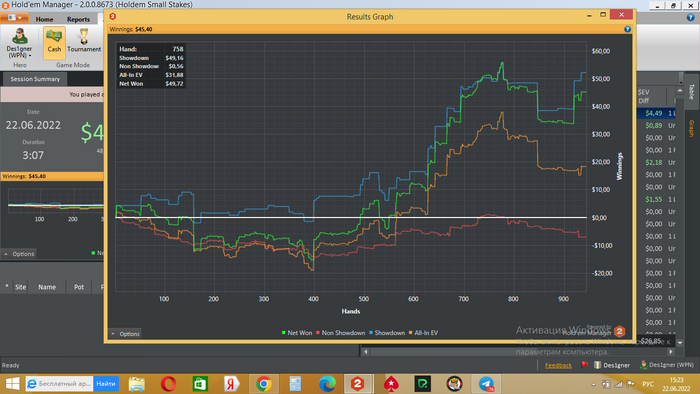
Task: Select the $4,49 EV diff cell
Action: tap(654, 113)
